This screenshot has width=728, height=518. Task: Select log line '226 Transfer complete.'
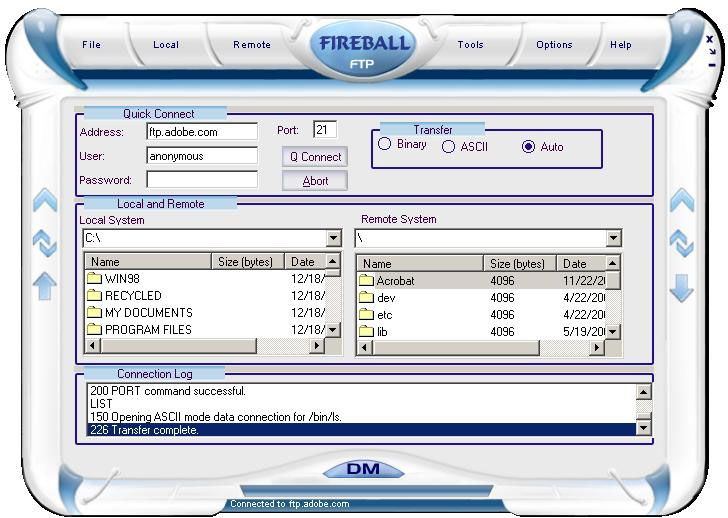[x=362, y=430]
